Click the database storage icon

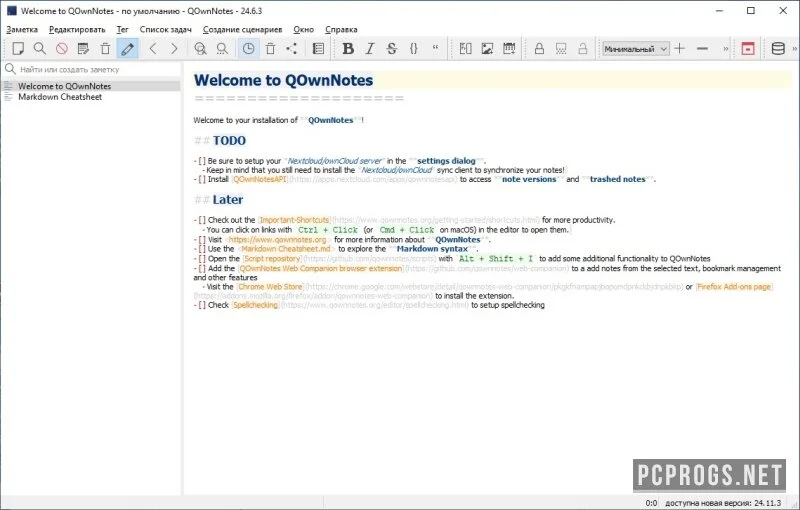tap(778, 48)
